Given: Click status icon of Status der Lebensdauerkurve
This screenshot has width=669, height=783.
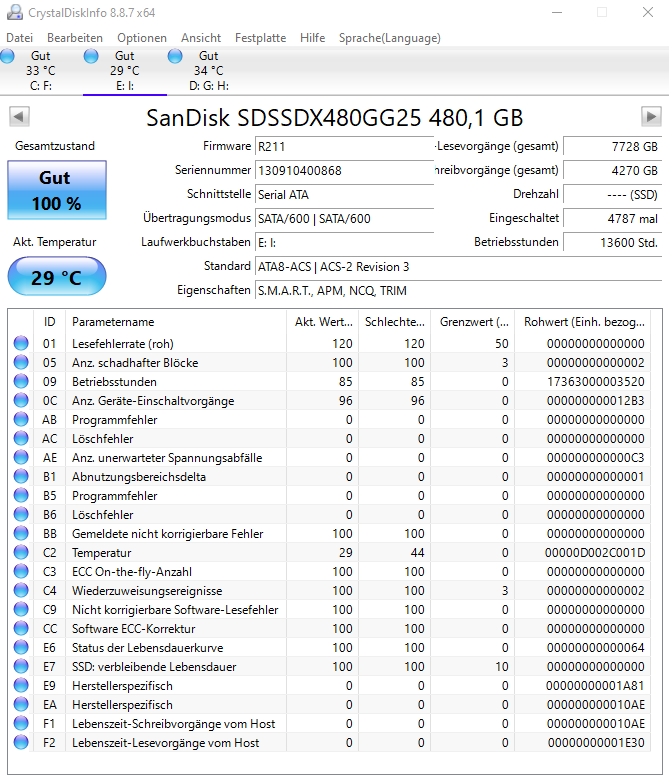Looking at the screenshot, I should pos(21,647).
